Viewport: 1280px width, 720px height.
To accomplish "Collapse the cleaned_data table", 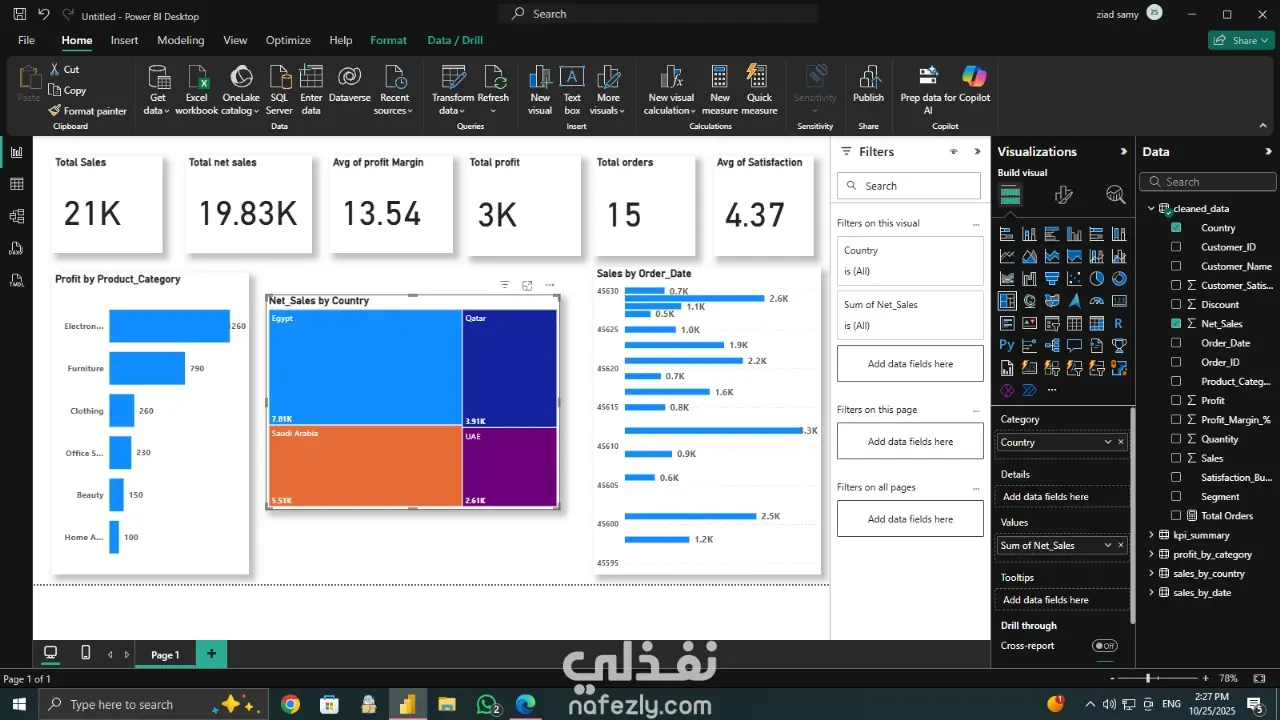I will coord(1151,209).
